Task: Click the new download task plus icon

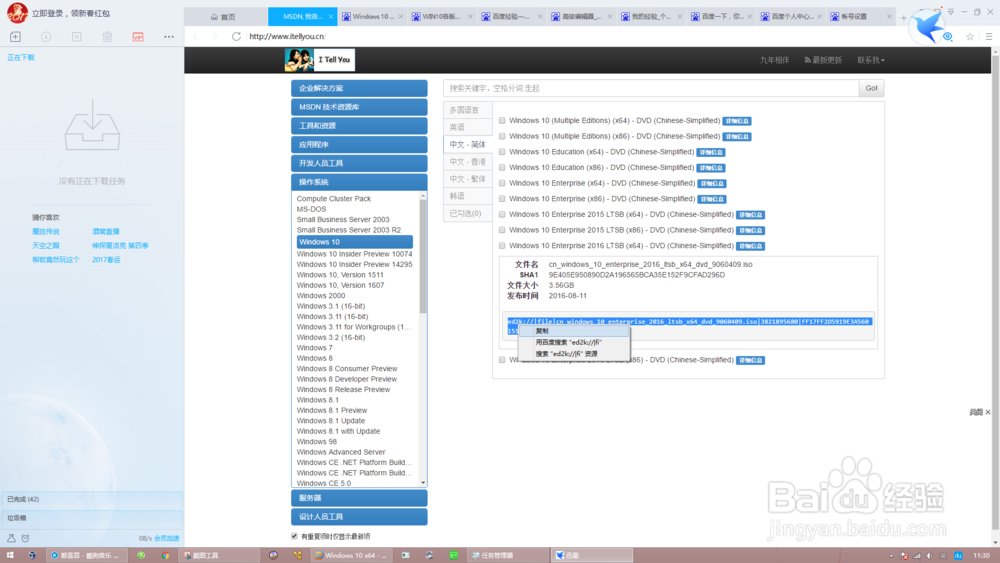Action: [15, 37]
